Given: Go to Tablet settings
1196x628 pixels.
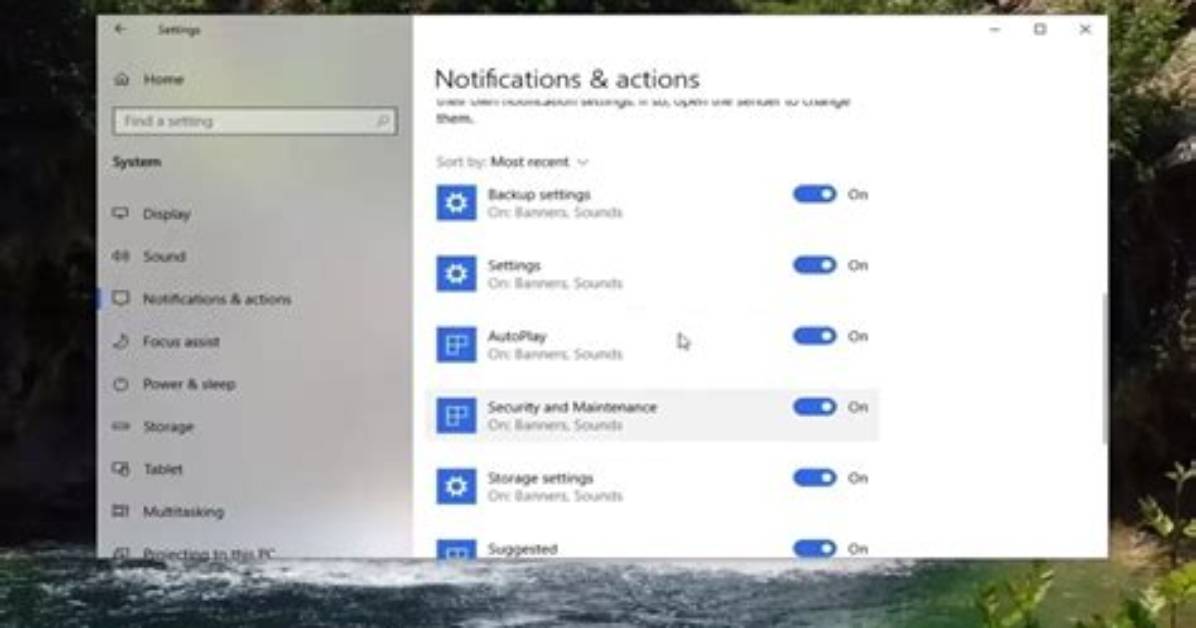Looking at the screenshot, I should pos(162,469).
